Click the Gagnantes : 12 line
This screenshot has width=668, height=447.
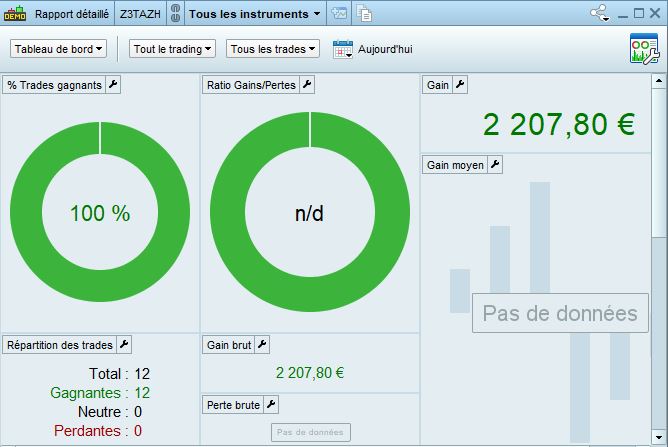click(100, 393)
